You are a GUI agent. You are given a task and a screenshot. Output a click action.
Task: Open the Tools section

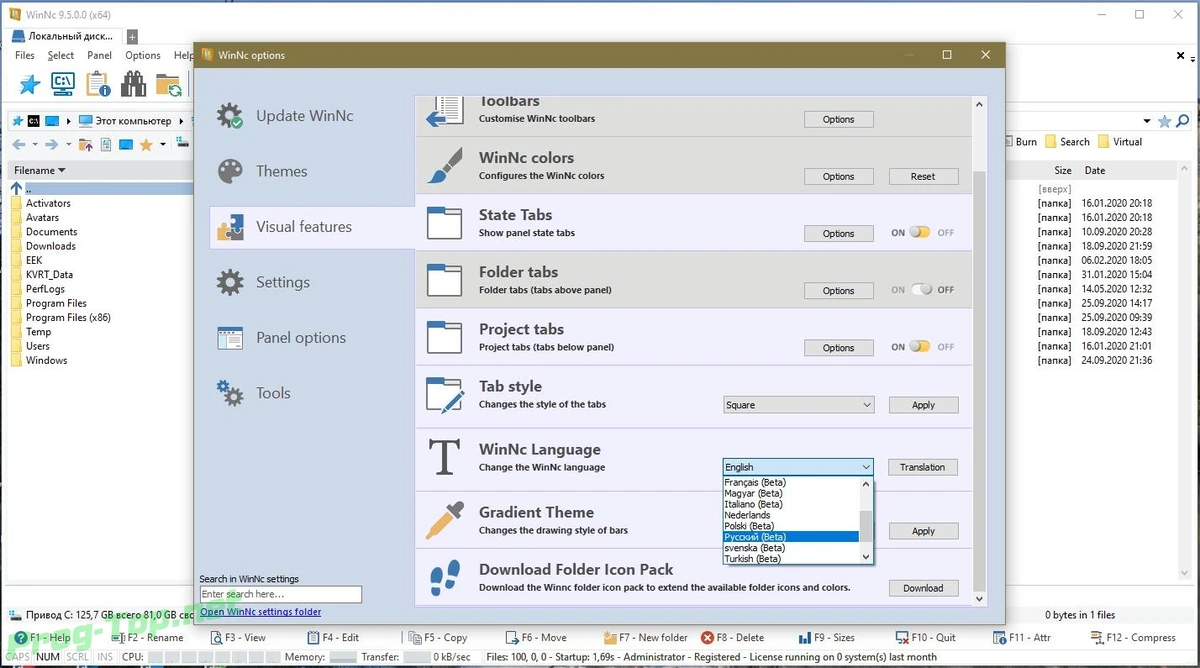(x=273, y=393)
